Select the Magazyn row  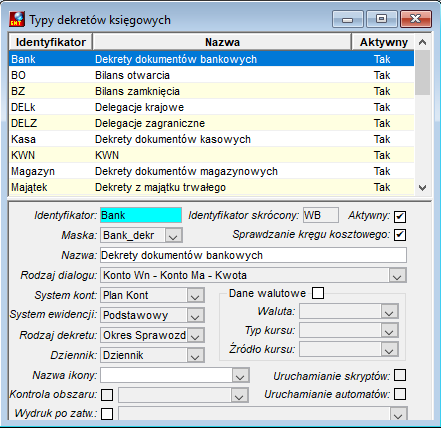(x=211, y=171)
